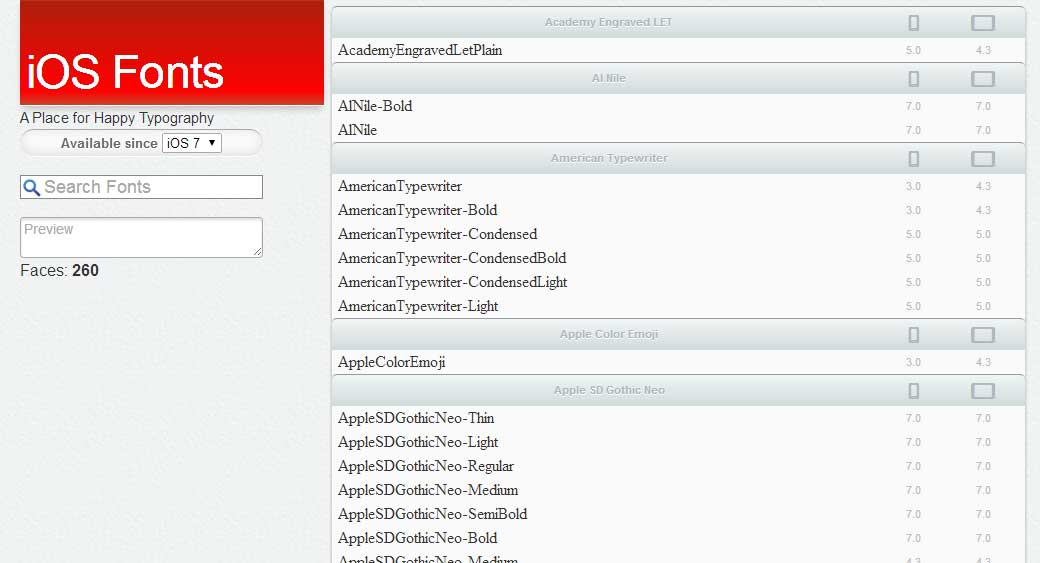Click the iPhone icon in Al Nile header
Screen dimensions: 1040x563
(x=913, y=79)
